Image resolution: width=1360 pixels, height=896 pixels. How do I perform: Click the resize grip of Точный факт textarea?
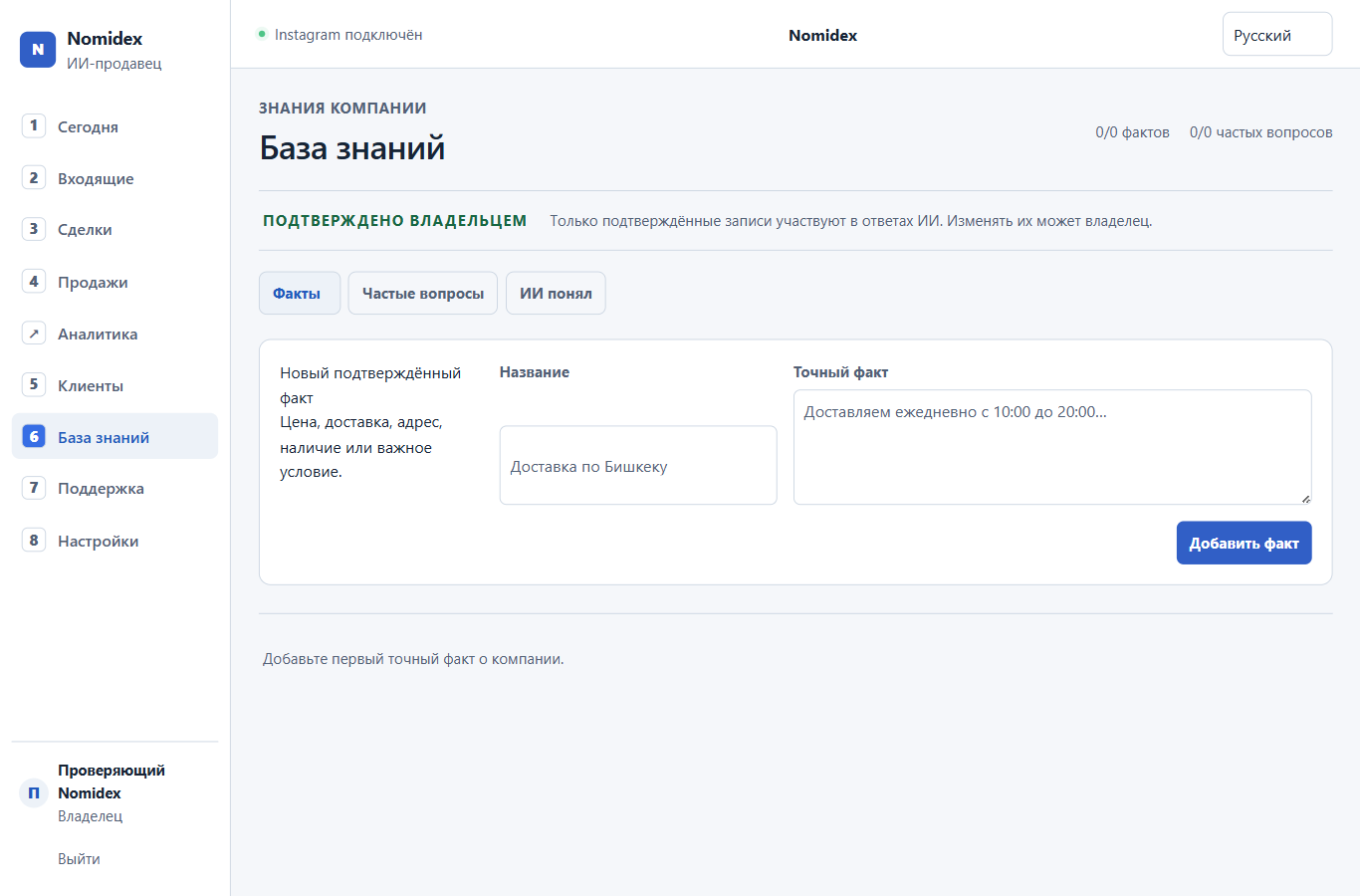(x=1305, y=498)
